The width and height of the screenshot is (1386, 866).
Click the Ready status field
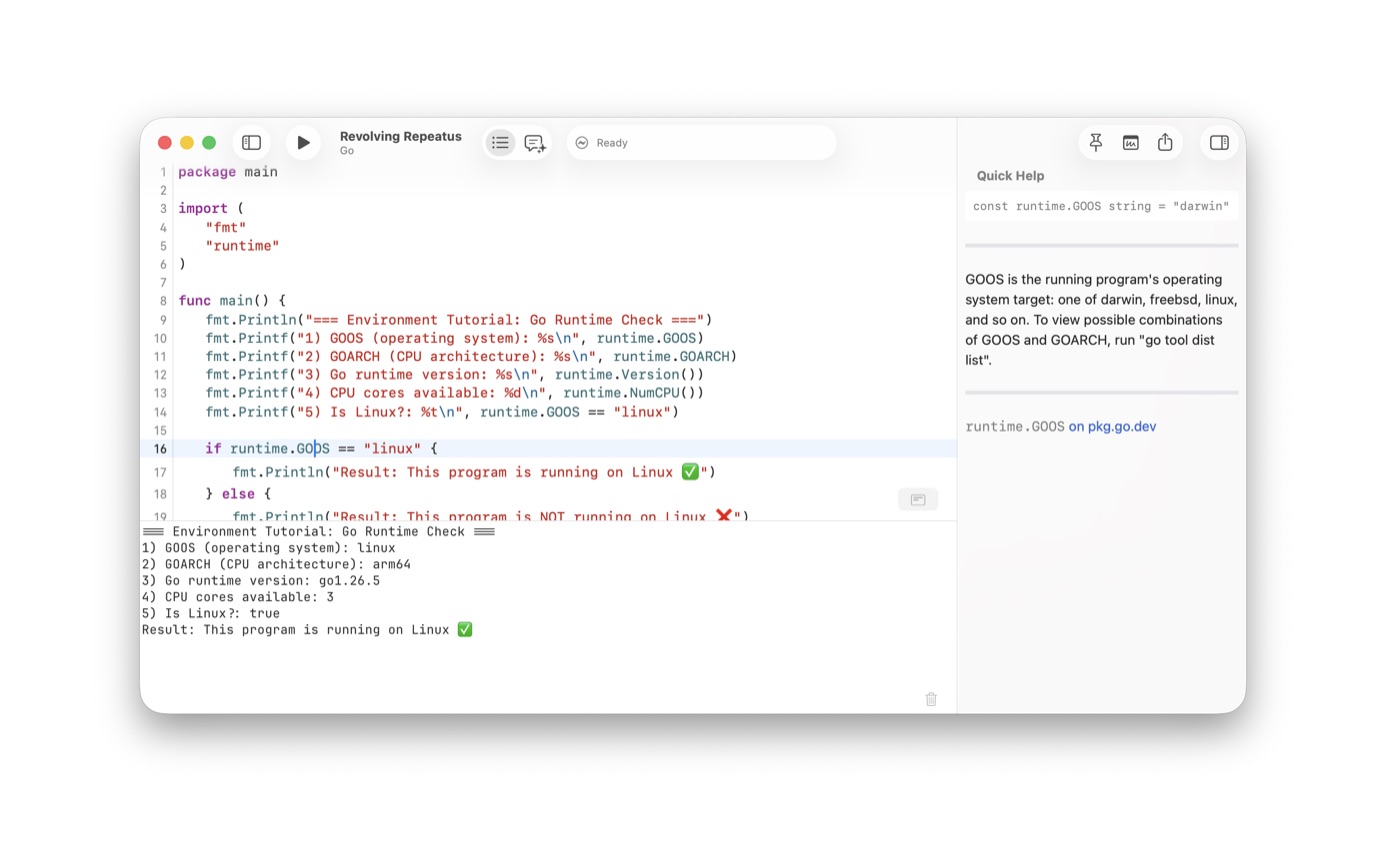701,143
